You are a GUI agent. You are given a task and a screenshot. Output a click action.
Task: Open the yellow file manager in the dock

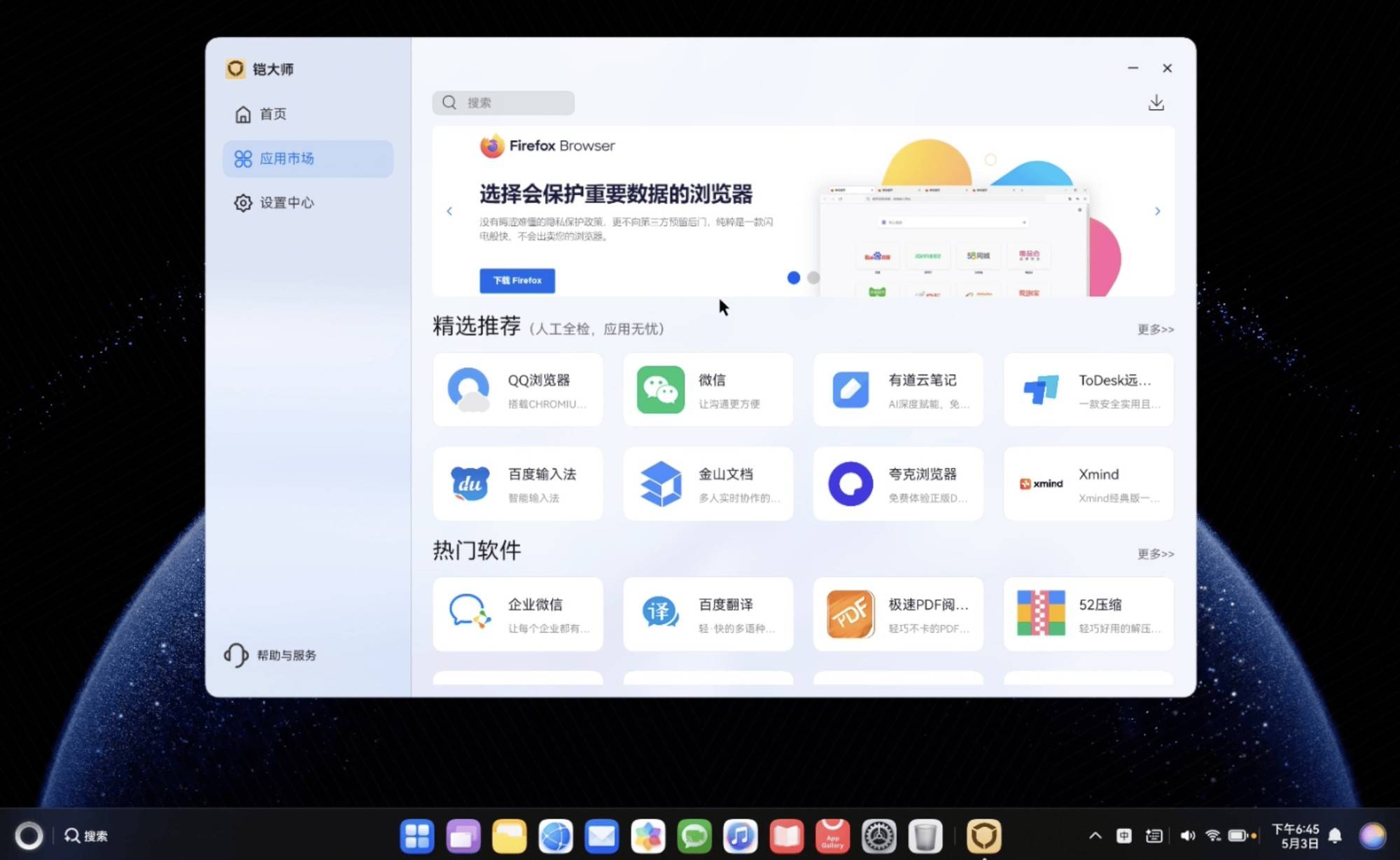[510, 835]
